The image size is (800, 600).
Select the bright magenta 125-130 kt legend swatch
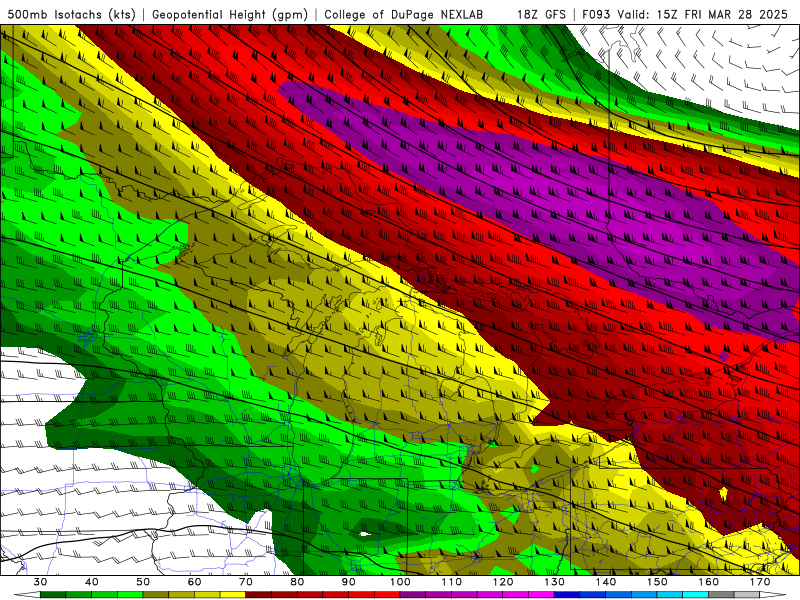coord(542,595)
